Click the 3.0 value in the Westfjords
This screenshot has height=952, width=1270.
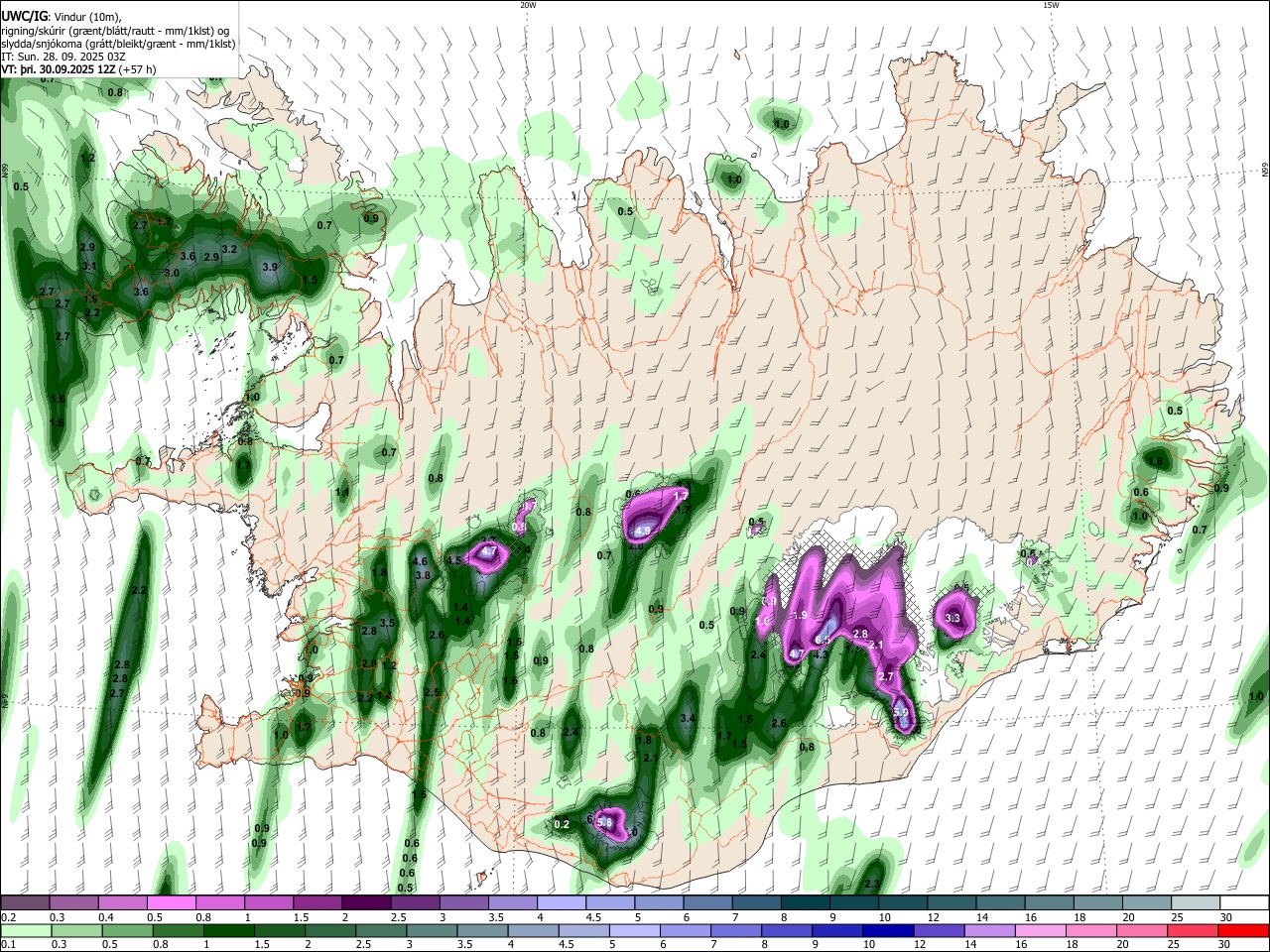[172, 273]
